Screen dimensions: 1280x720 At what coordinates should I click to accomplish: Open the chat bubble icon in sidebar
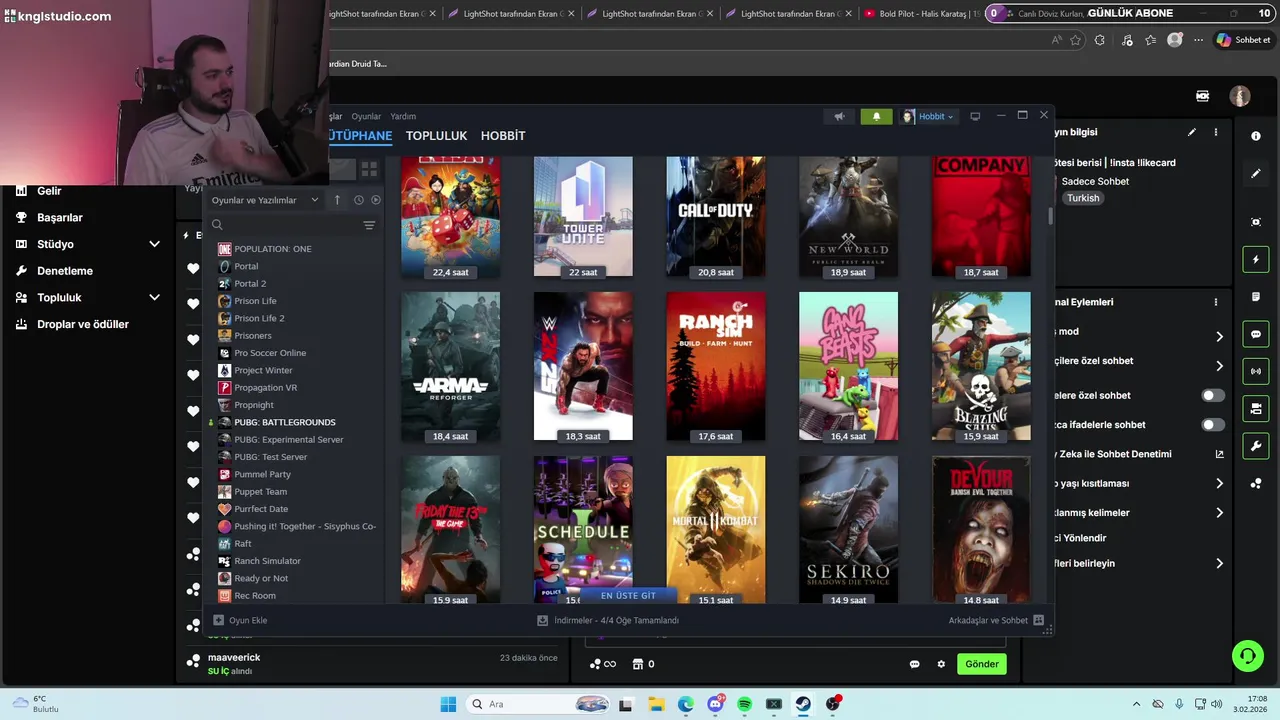click(1256, 334)
